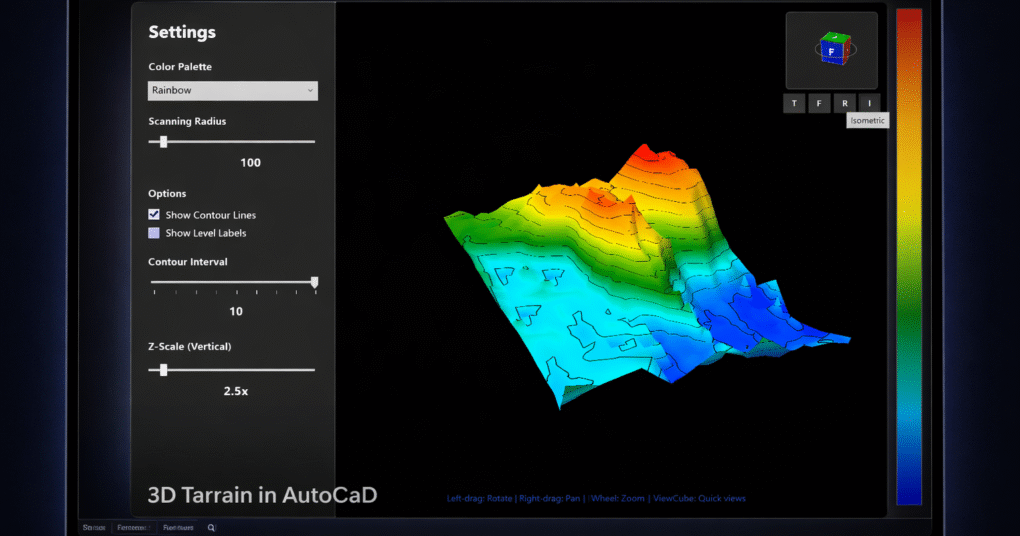Image resolution: width=1020 pixels, height=536 pixels.
Task: Click the first tab in bottom bar
Action: [x=95, y=527]
